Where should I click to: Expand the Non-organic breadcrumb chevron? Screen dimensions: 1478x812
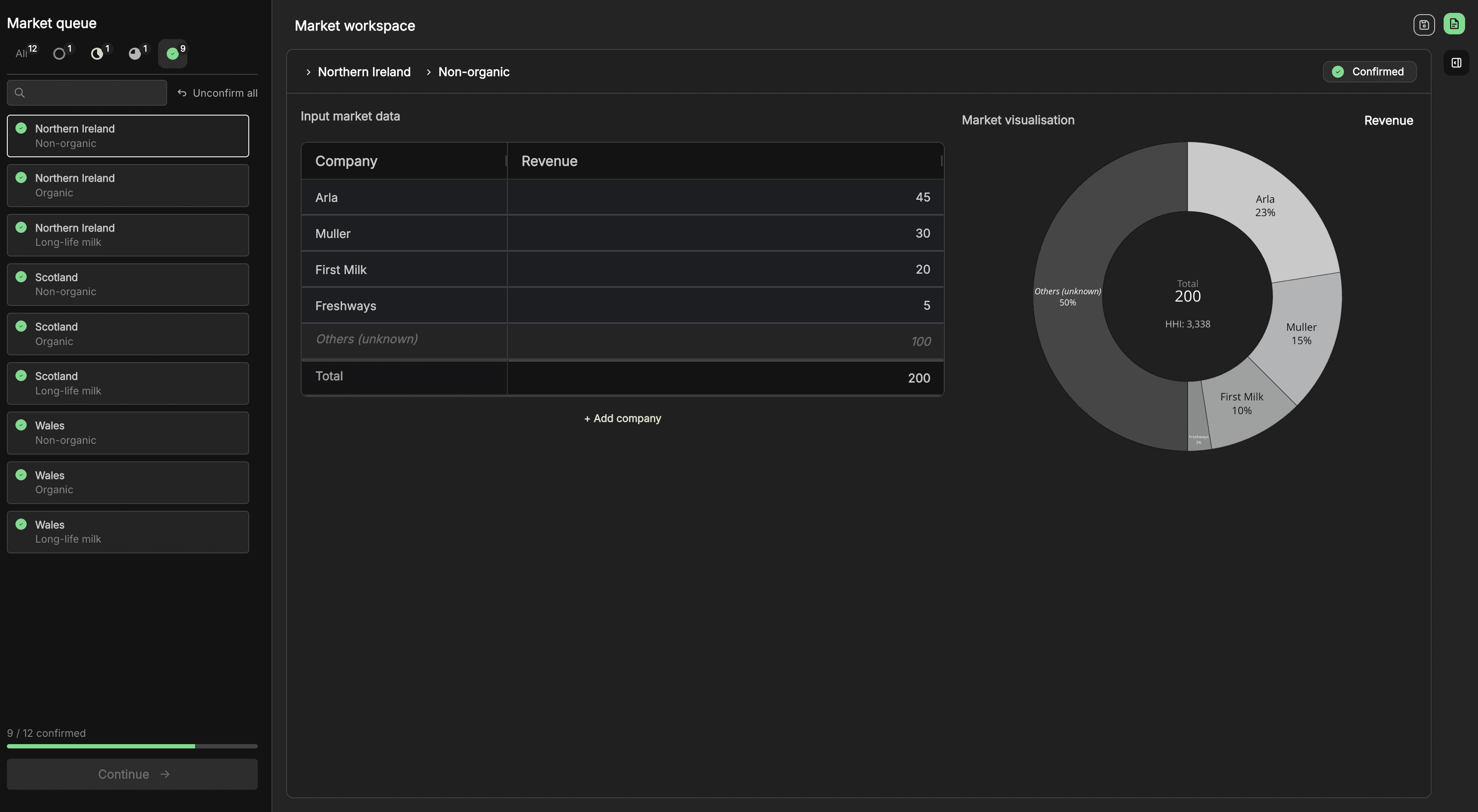tap(429, 72)
